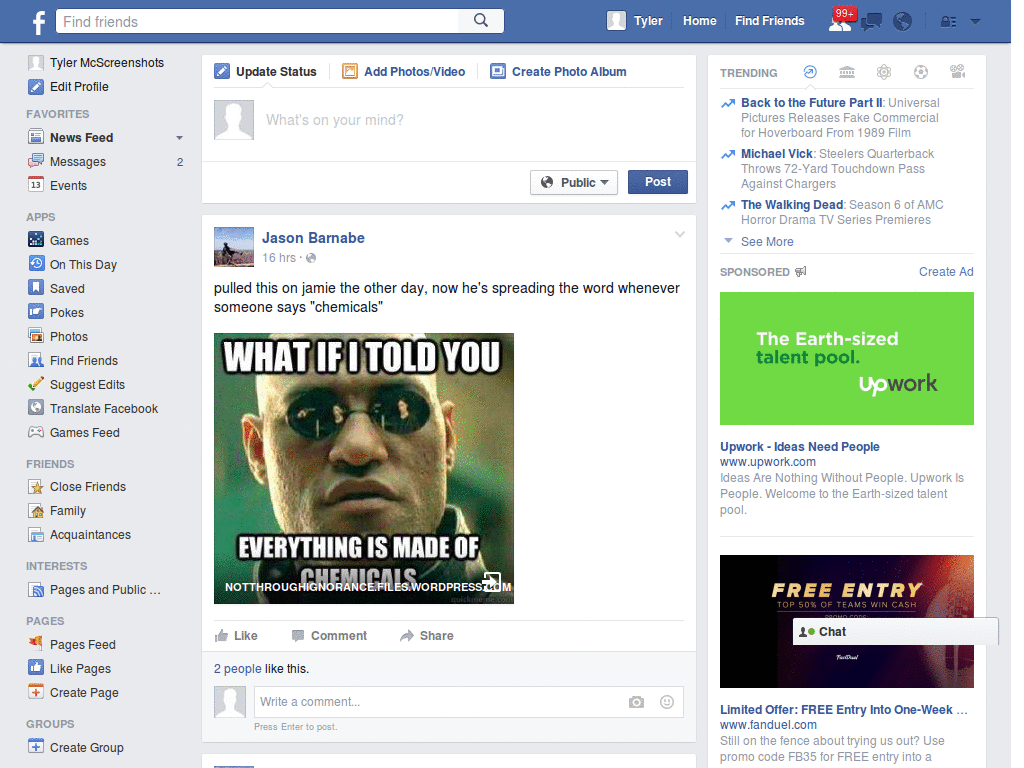Click the Pages Feed flag icon

tap(36, 643)
